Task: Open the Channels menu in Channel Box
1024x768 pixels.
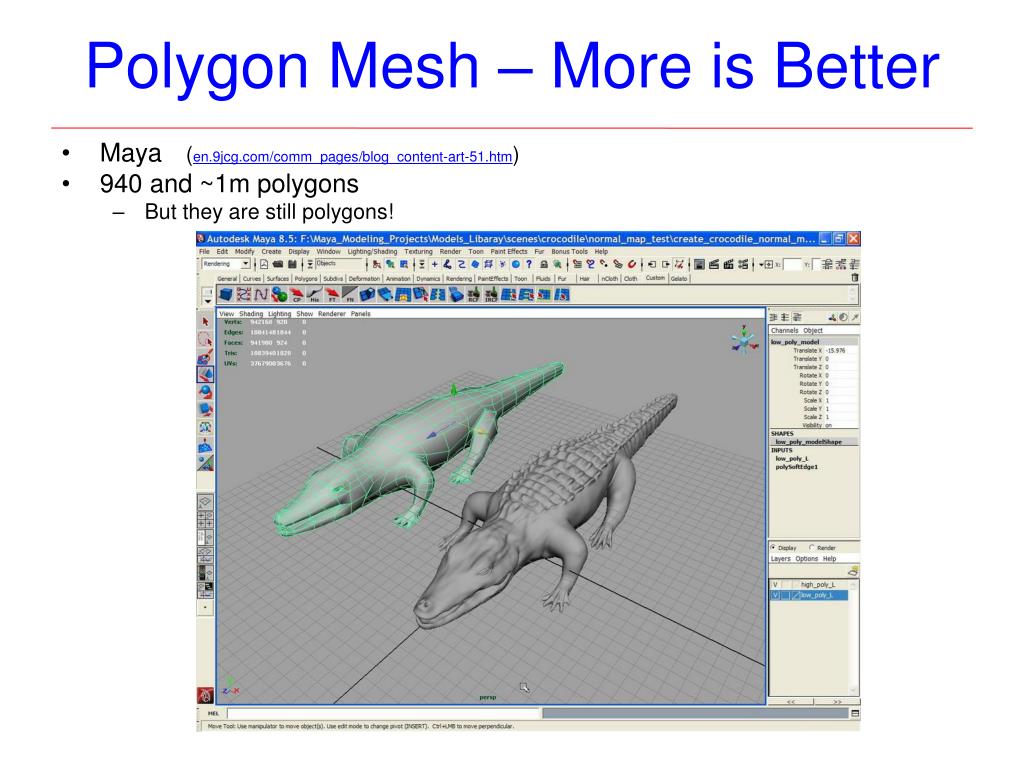Action: pos(784,330)
